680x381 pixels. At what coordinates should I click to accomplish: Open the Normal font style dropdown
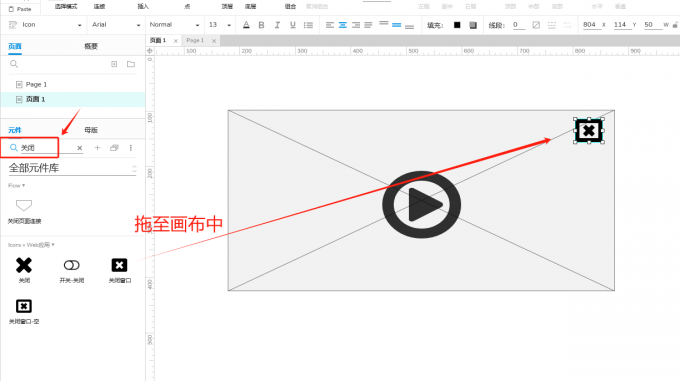(x=174, y=25)
